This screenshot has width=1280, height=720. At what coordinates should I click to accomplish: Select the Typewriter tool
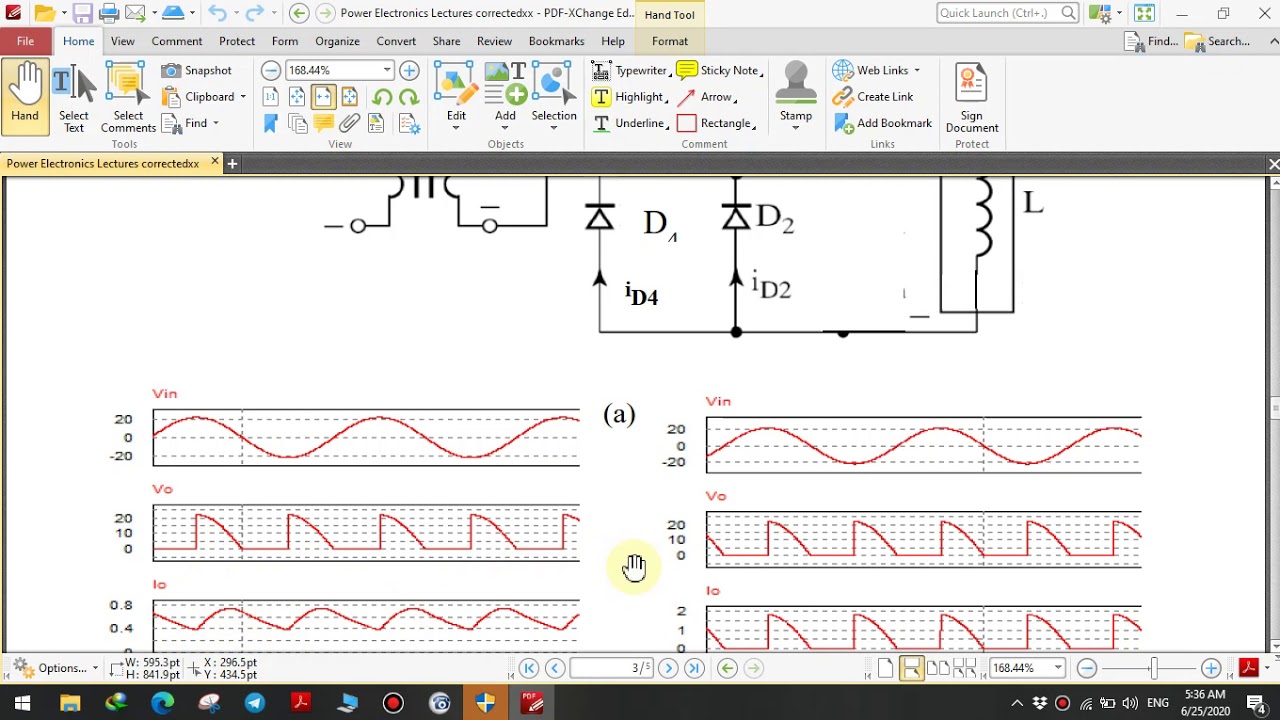click(630, 70)
